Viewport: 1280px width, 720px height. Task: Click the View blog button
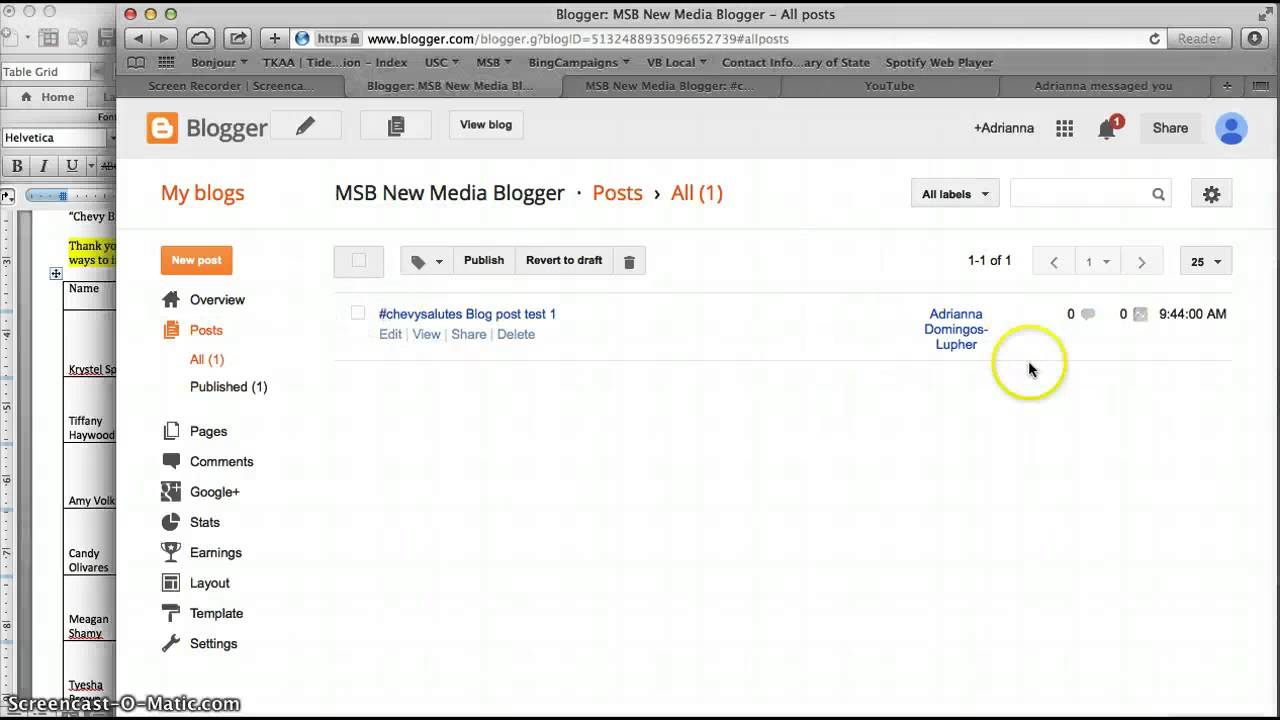point(486,125)
